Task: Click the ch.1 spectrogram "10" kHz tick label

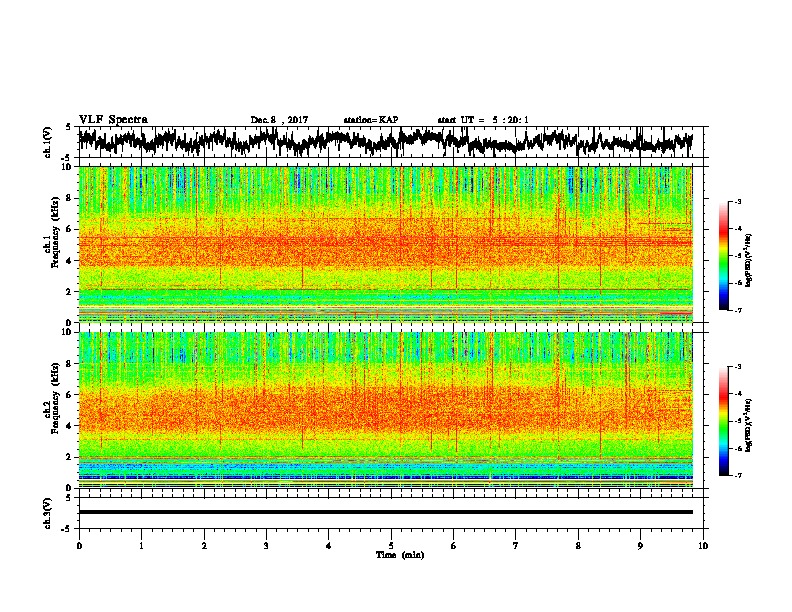Action: (x=68, y=167)
